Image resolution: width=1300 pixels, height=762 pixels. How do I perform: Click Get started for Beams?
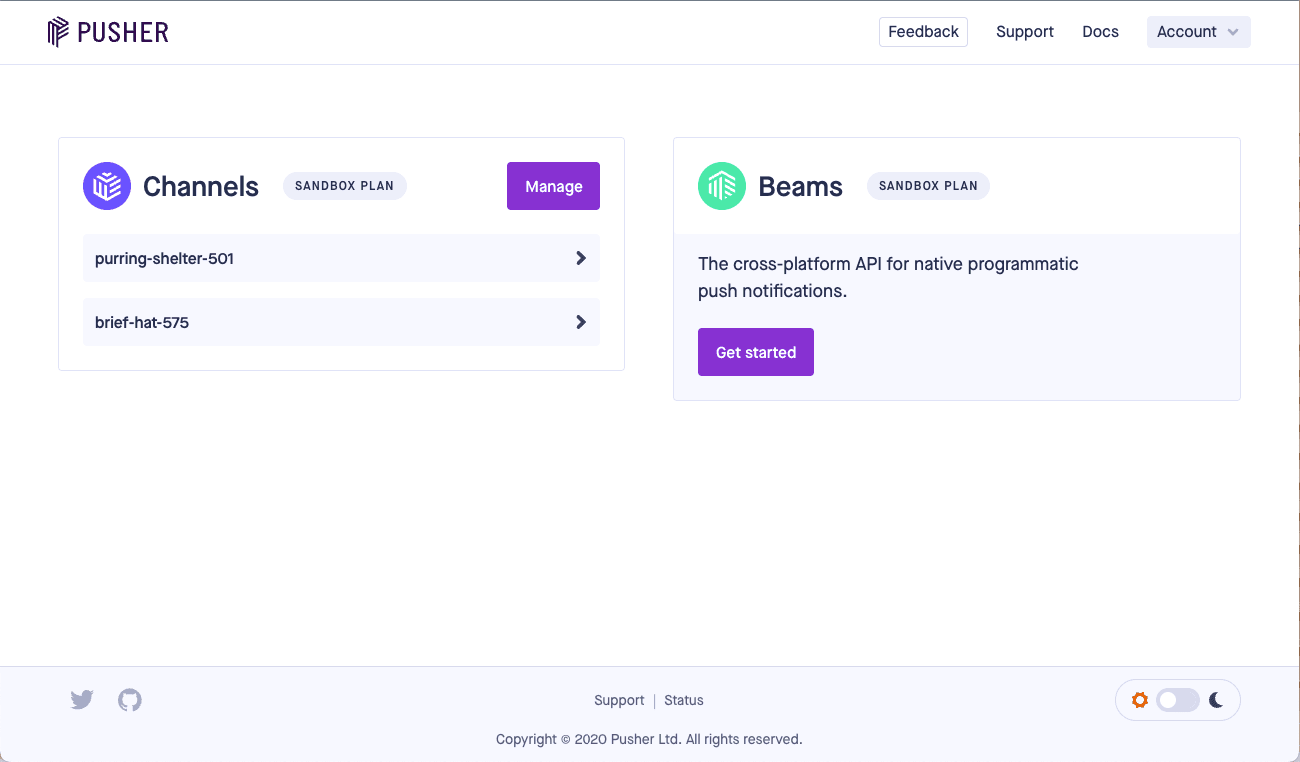pos(755,352)
